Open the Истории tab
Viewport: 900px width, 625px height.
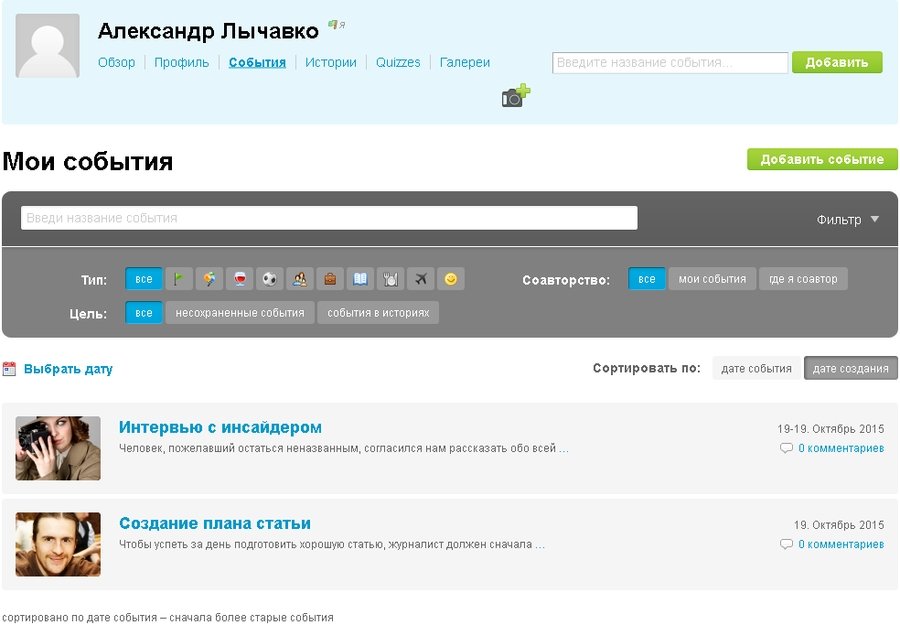click(331, 62)
